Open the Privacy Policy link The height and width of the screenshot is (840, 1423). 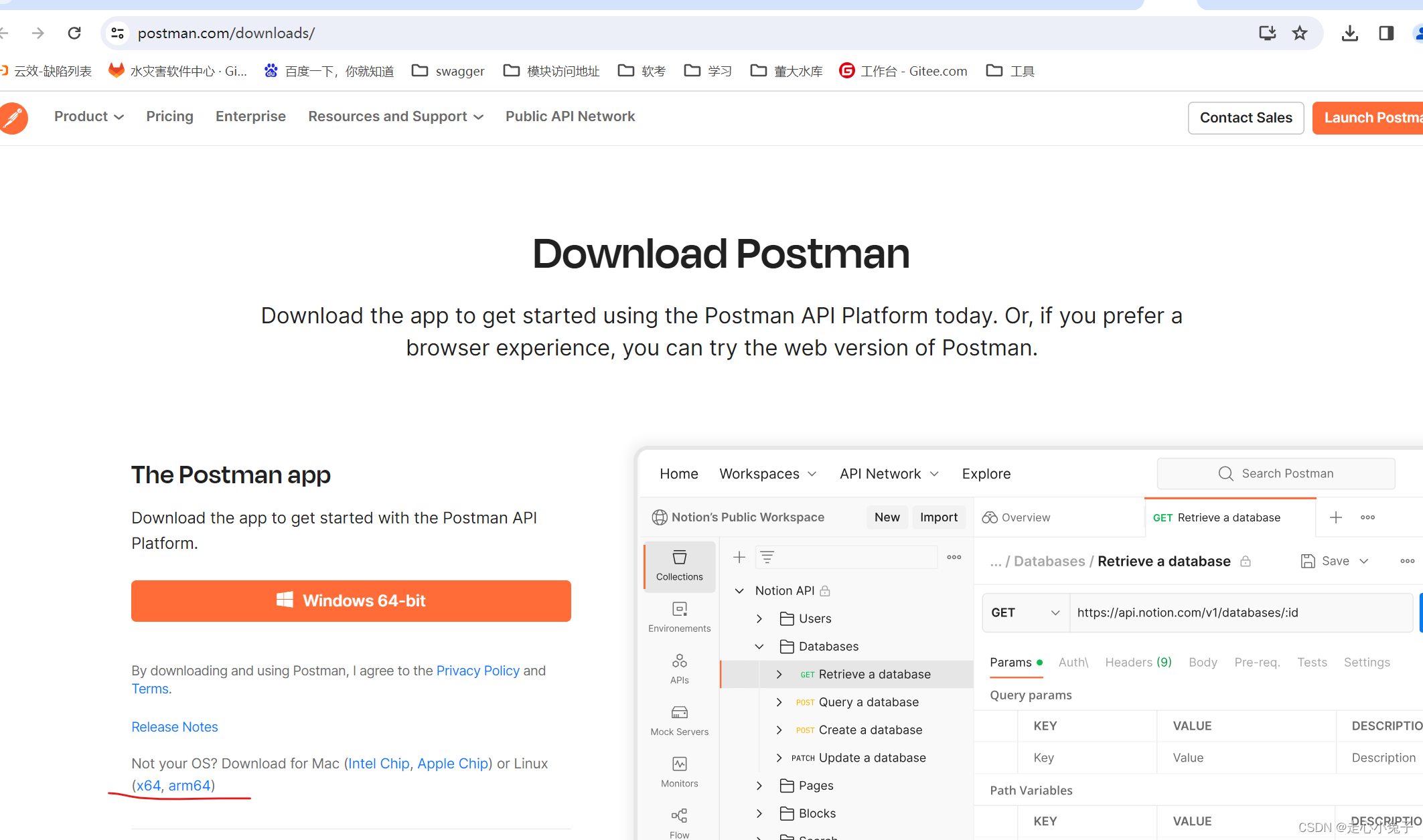[477, 671]
